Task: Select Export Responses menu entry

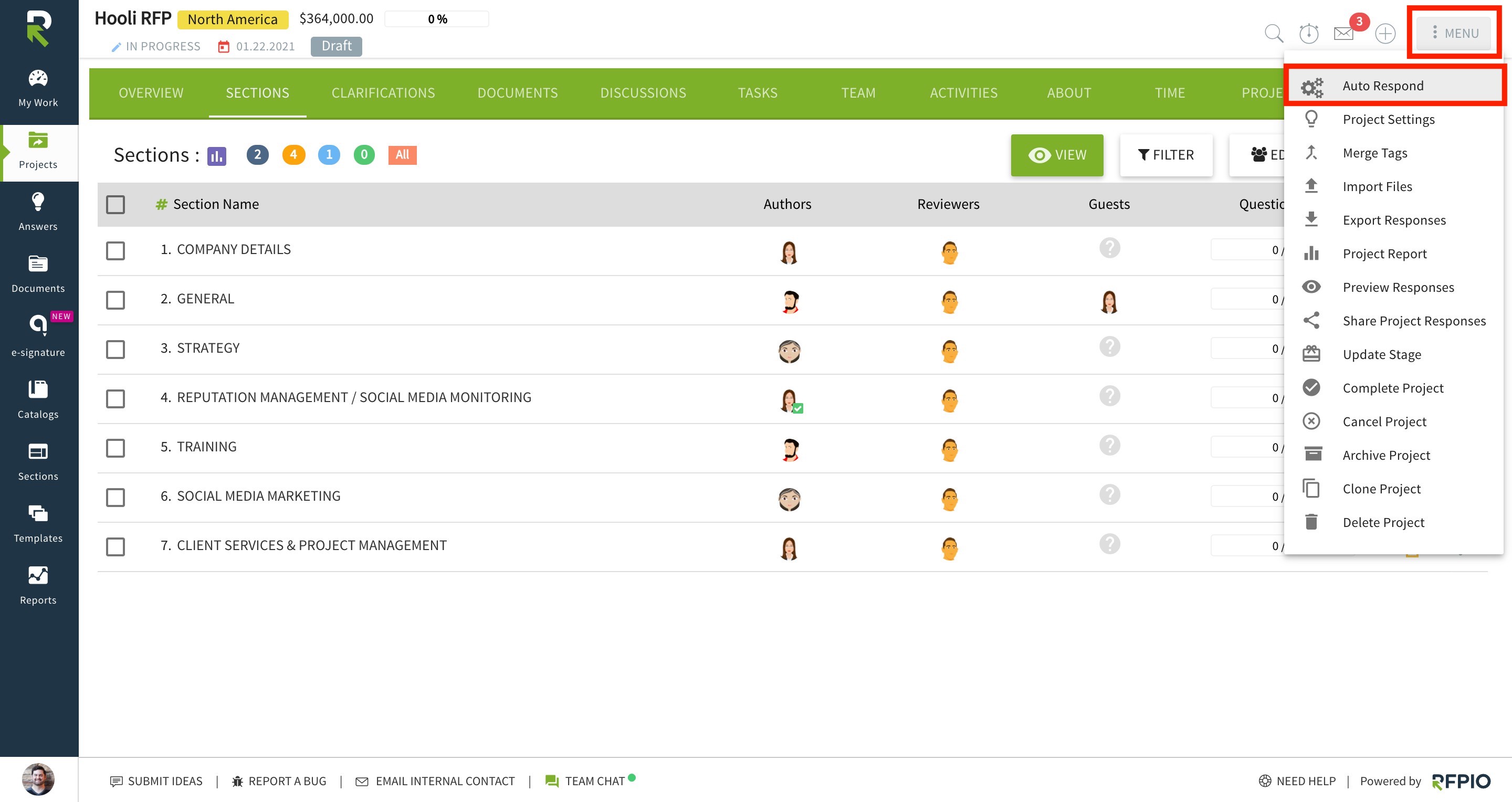Action: click(1393, 219)
